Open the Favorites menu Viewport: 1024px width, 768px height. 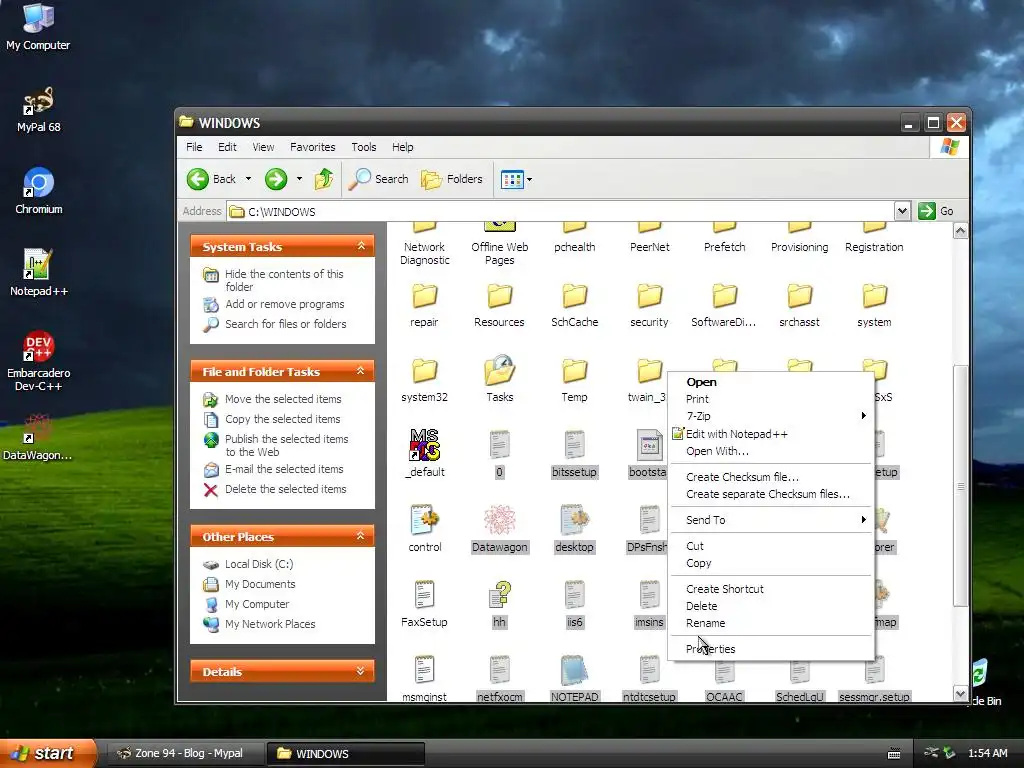(312, 147)
